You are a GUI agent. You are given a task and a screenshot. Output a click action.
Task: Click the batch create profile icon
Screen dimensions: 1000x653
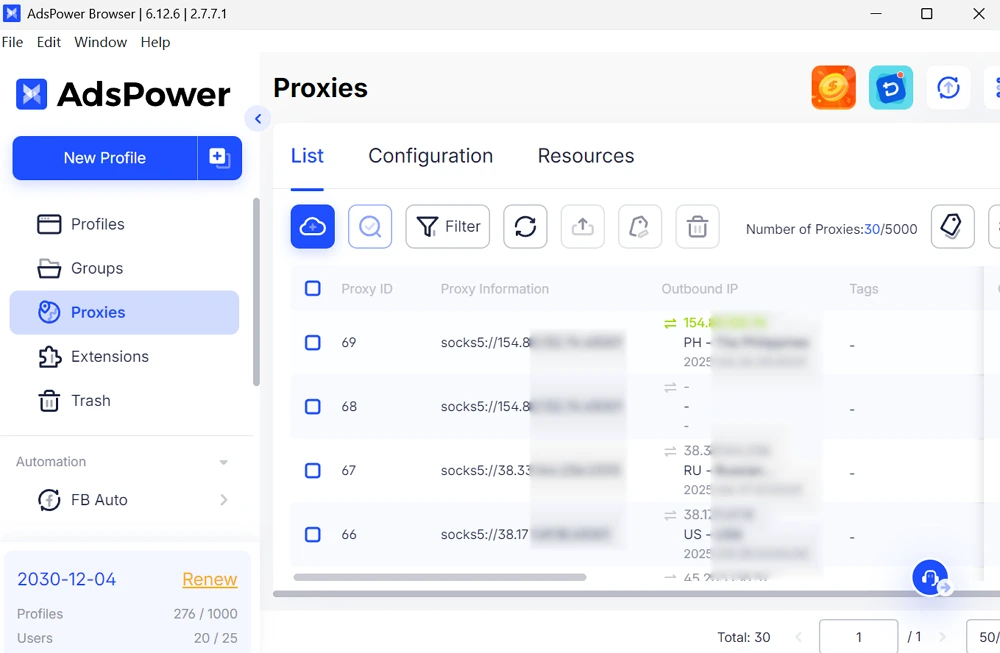219,158
